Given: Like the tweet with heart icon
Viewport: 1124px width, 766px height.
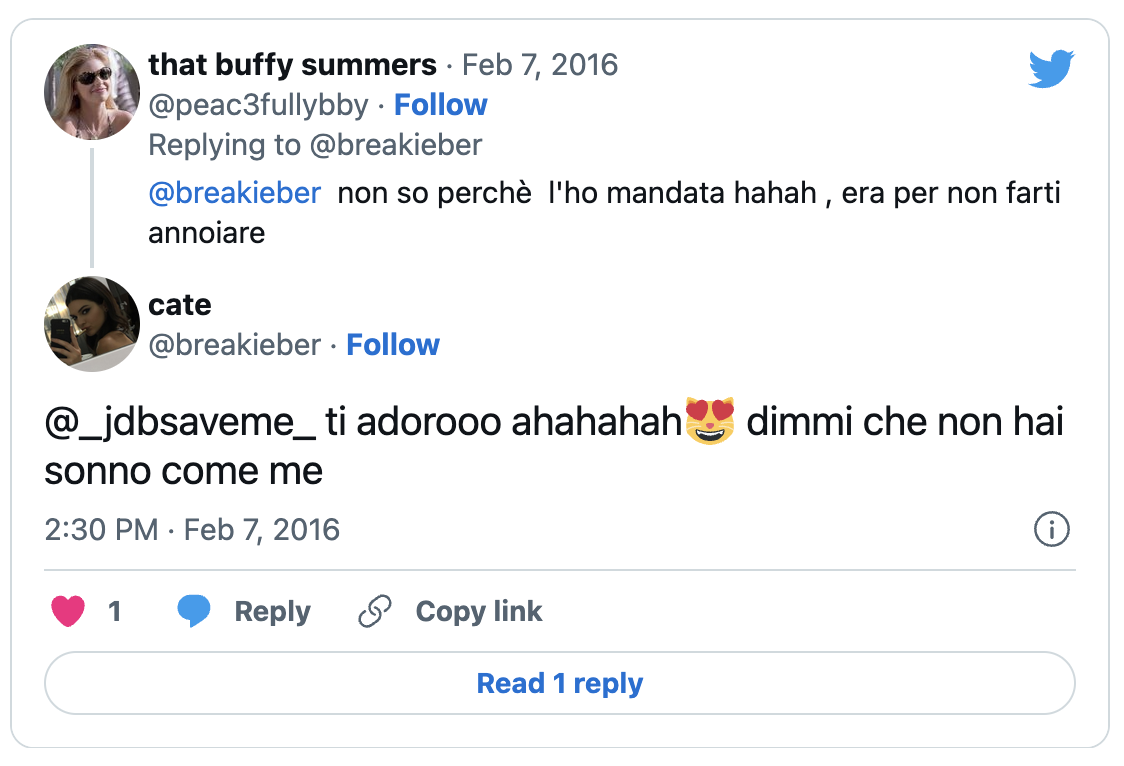Looking at the screenshot, I should [x=68, y=611].
